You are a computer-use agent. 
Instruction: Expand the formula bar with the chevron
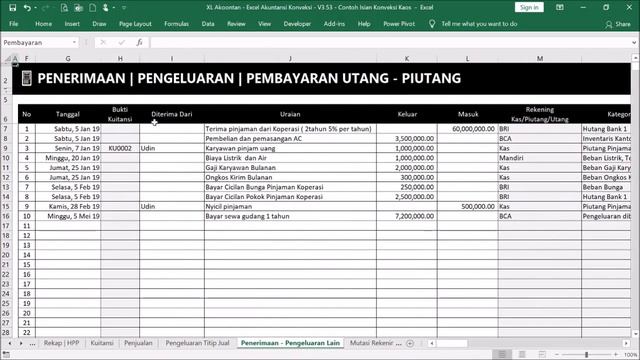click(x=634, y=42)
